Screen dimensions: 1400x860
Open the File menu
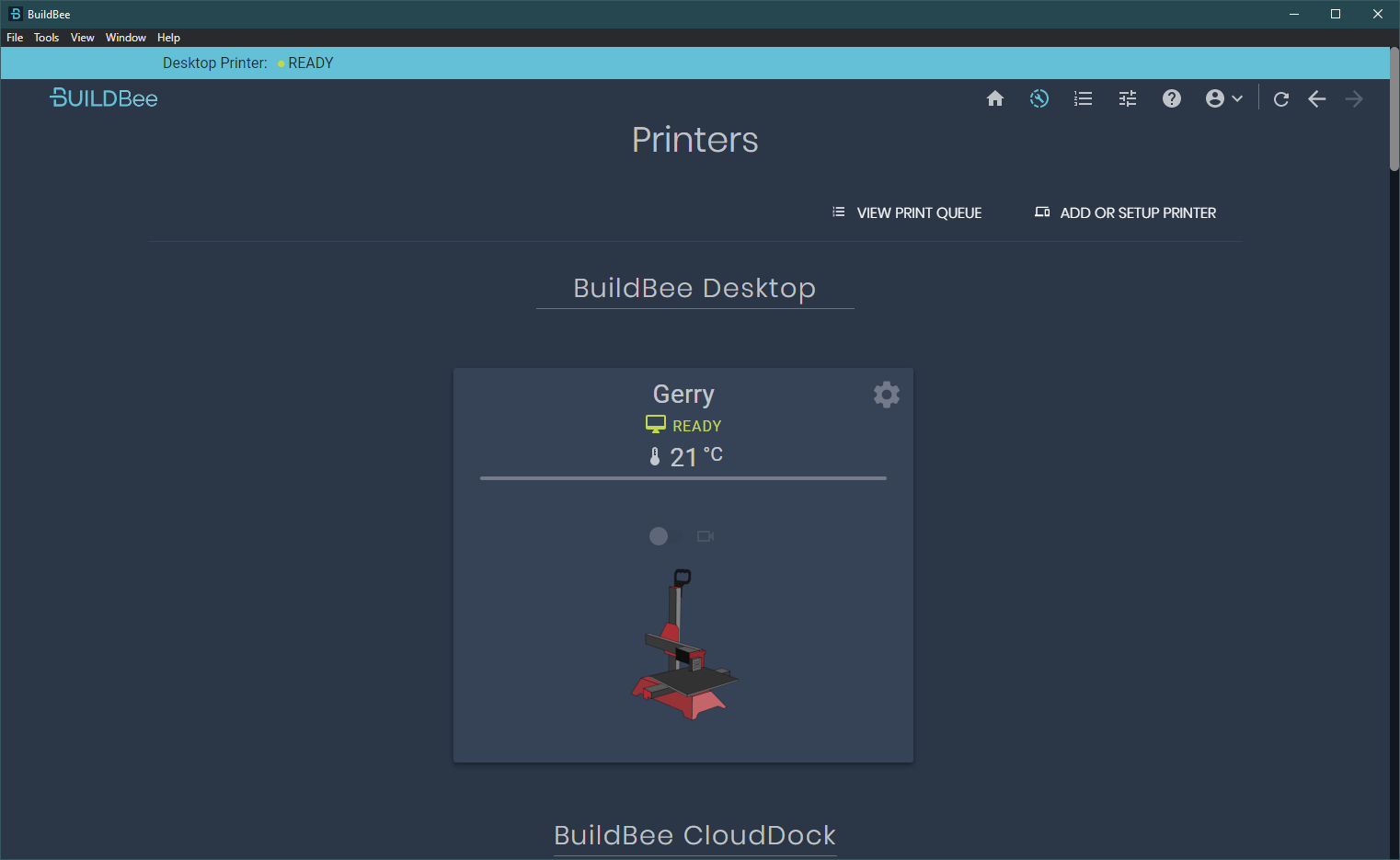pyautogui.click(x=15, y=38)
